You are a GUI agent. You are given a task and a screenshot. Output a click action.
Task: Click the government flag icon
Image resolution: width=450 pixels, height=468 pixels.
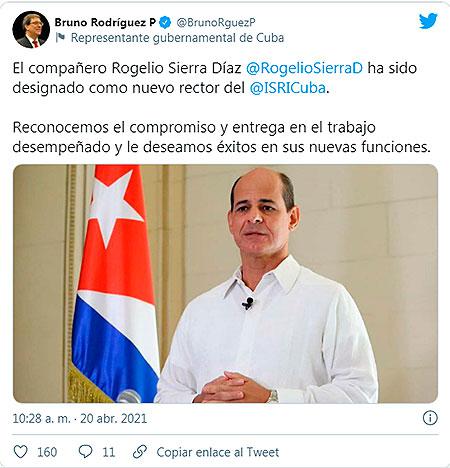60,38
